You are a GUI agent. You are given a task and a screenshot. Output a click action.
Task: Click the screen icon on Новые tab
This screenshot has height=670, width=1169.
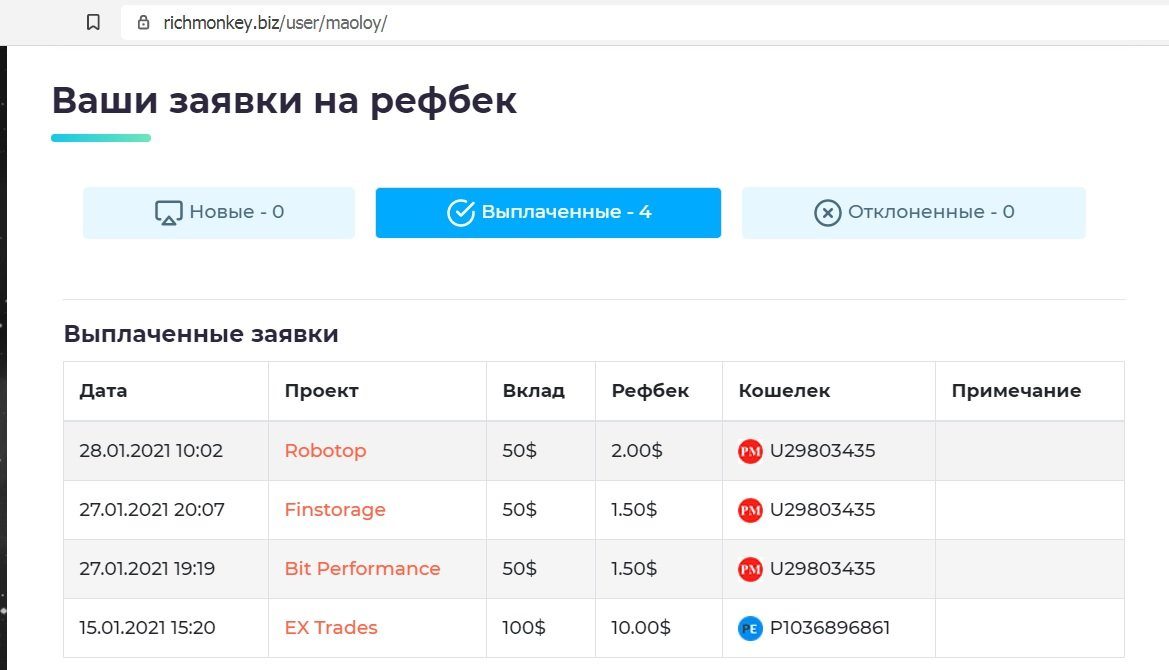(168, 212)
